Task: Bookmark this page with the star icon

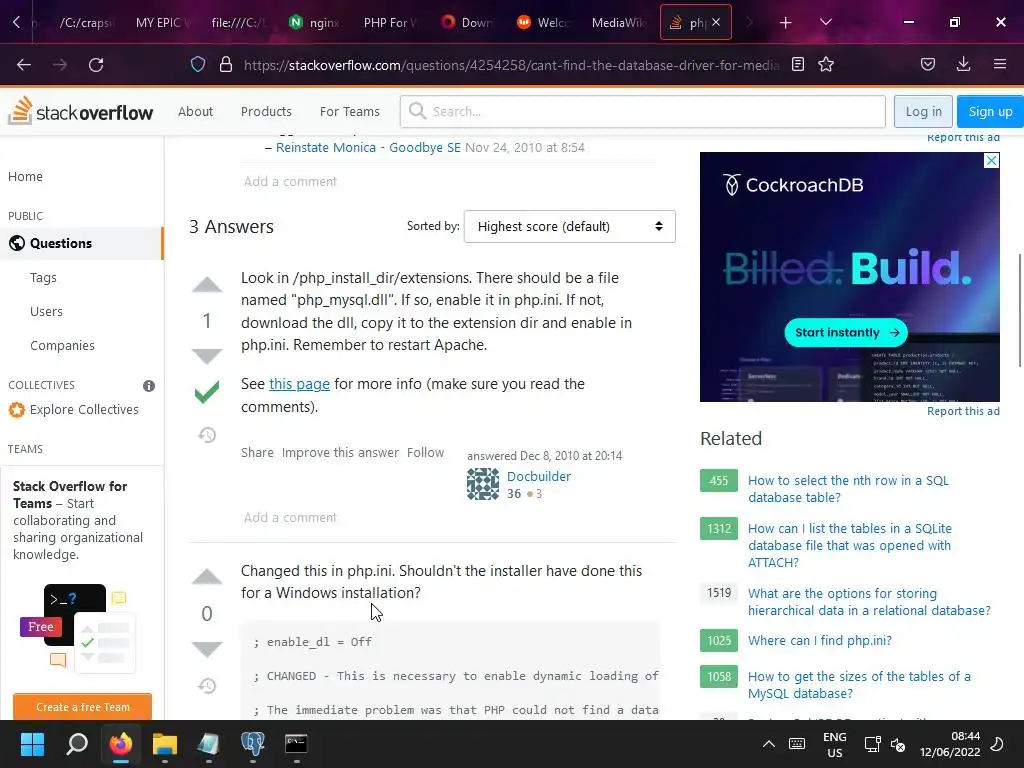Action: 826,64
